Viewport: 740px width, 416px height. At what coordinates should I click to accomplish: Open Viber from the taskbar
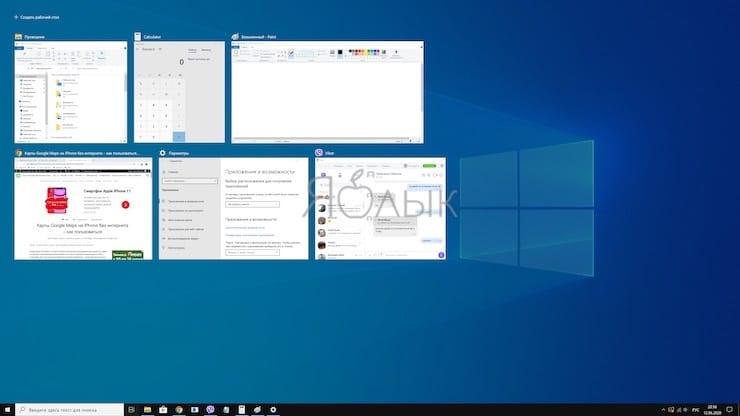[x=210, y=409]
